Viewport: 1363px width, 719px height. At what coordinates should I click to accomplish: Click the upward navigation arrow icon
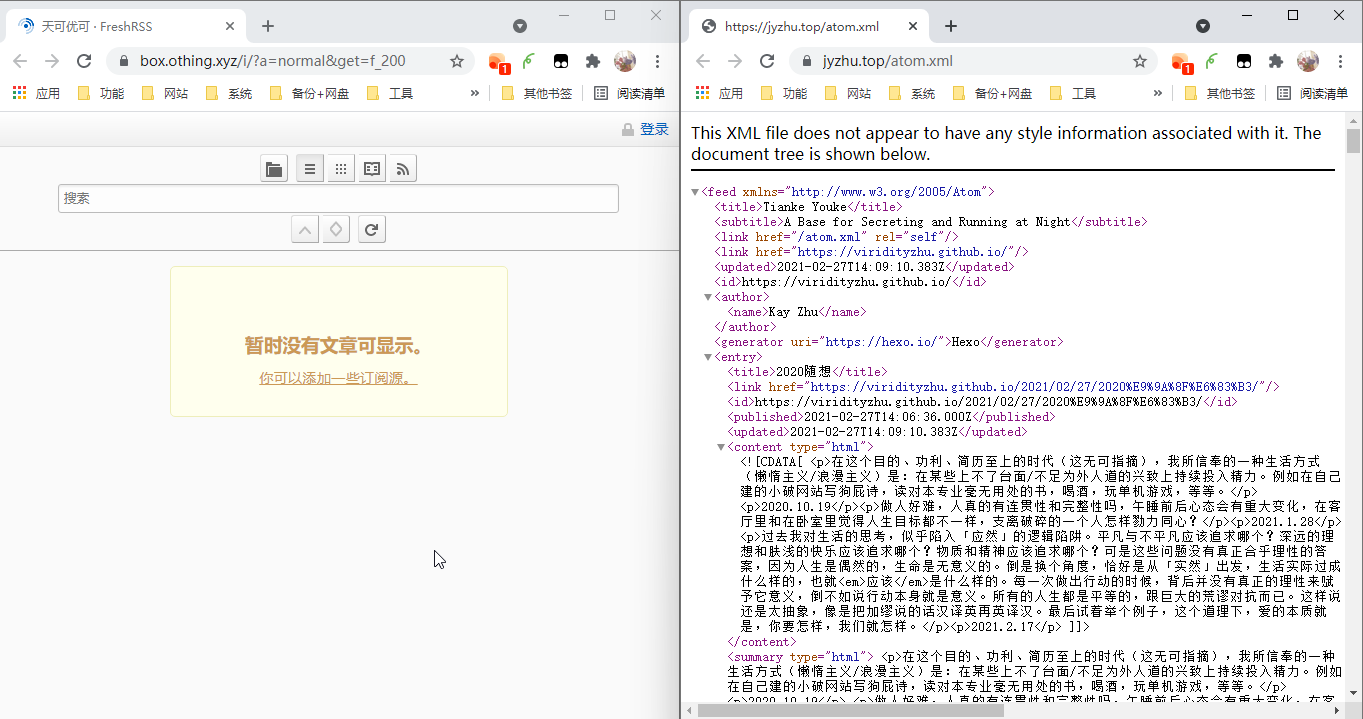point(305,229)
